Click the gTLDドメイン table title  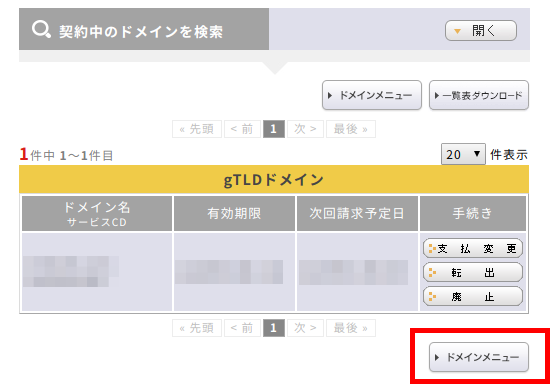point(274,179)
